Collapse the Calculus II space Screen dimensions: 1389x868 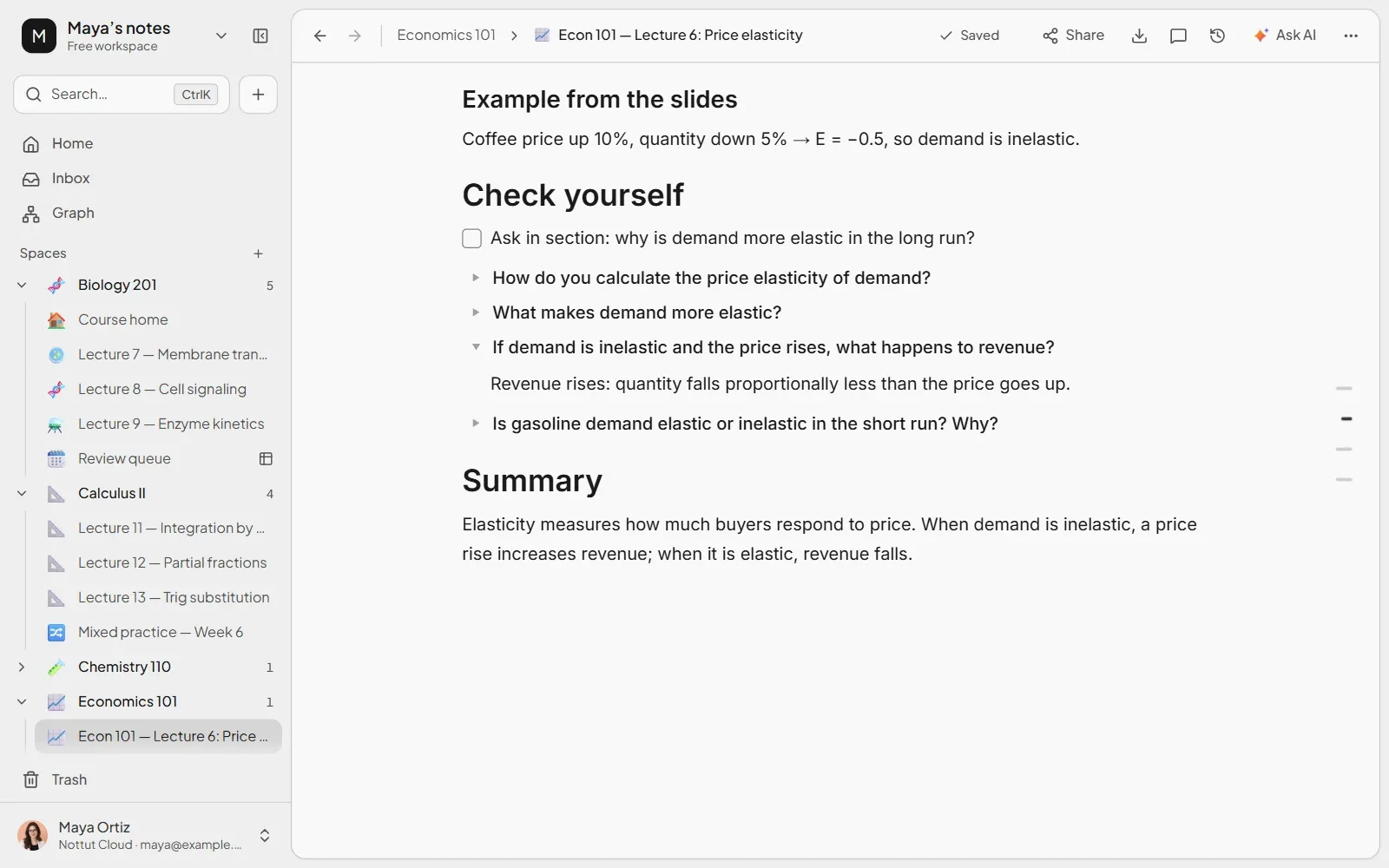[x=22, y=493]
